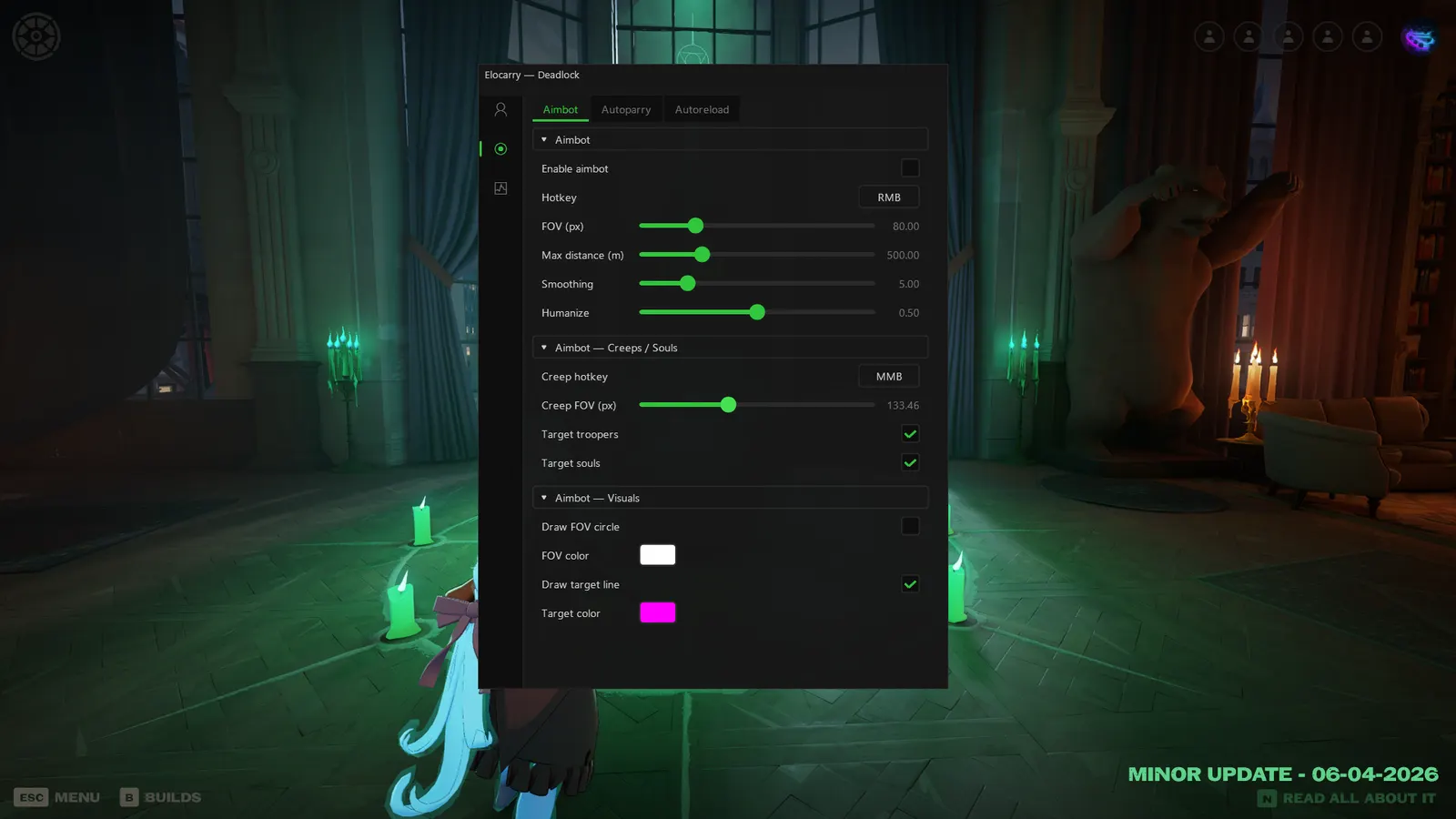Select the aimbot target sidebar icon
The height and width of the screenshot is (819, 1456).
(500, 148)
